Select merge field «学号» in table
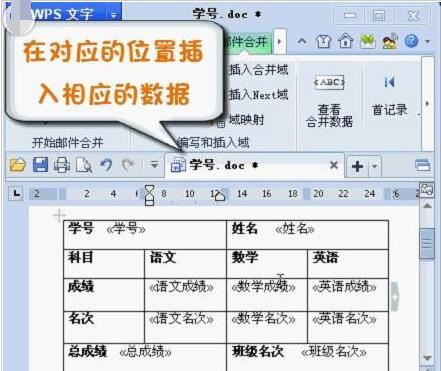Viewport: 441px width, 371px height. (x=126, y=229)
